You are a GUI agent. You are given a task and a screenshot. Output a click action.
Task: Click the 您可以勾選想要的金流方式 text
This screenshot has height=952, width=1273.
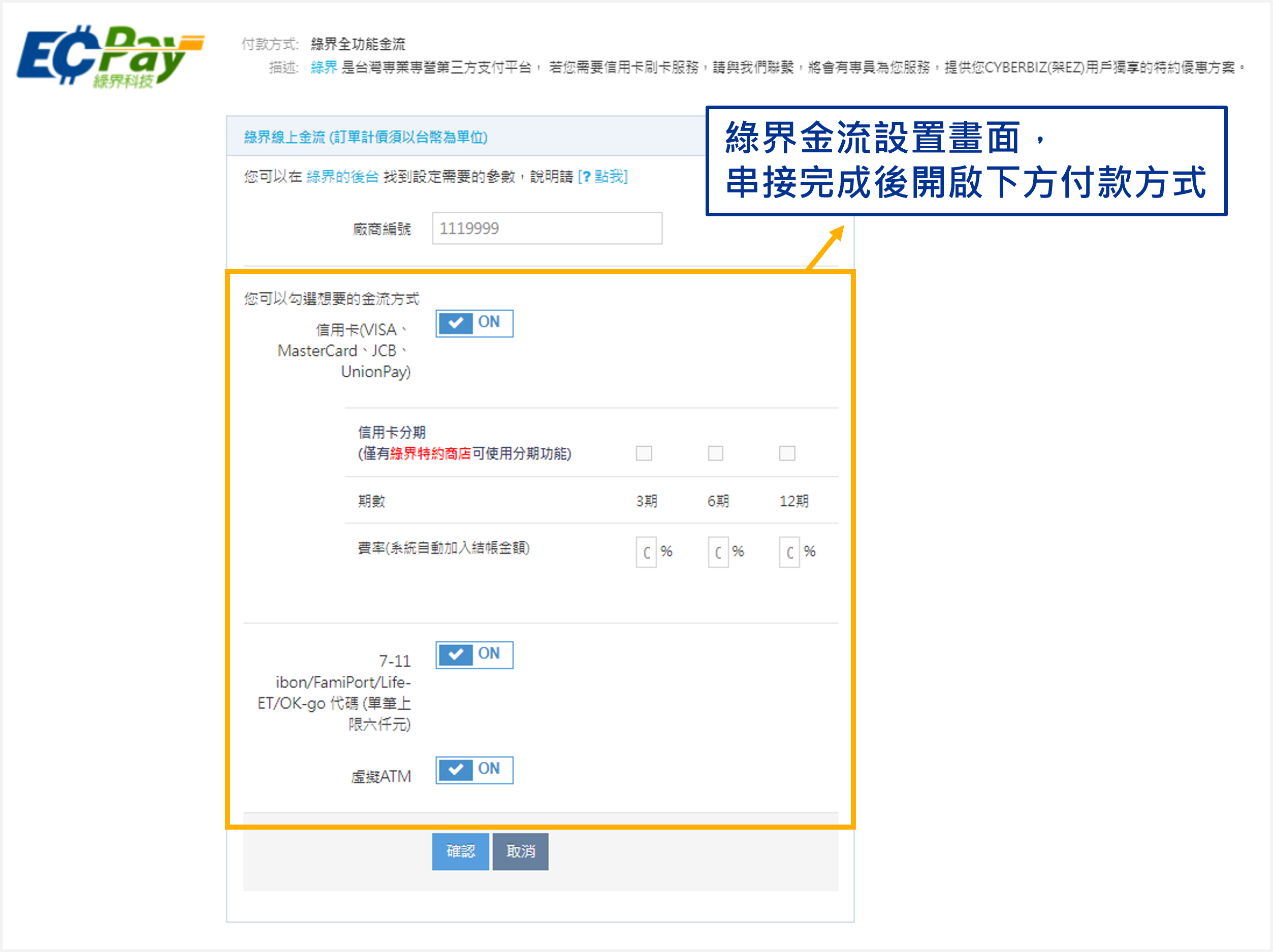point(332,299)
